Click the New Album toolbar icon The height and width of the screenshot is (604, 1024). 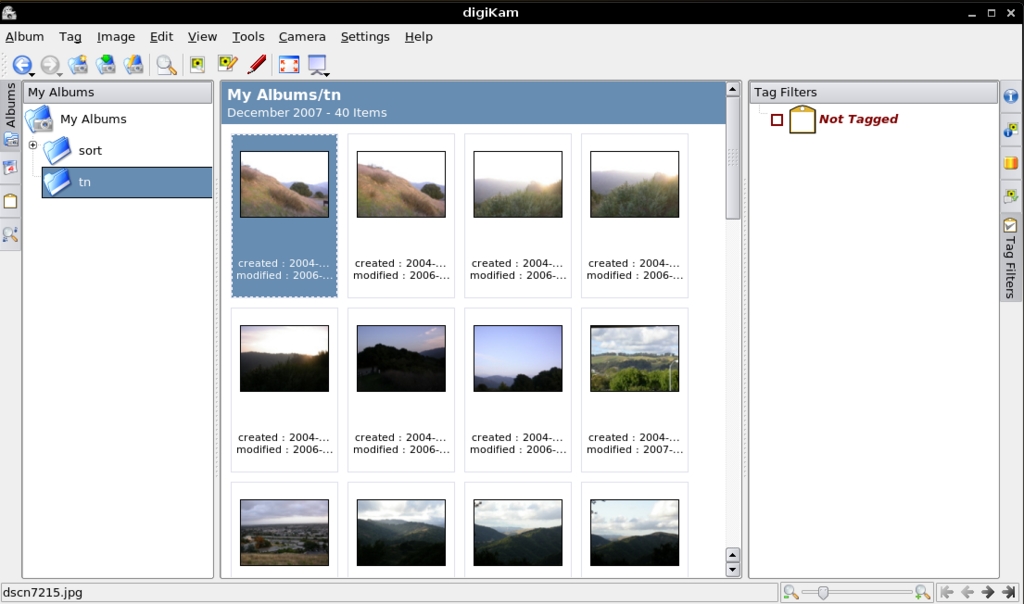[78, 65]
